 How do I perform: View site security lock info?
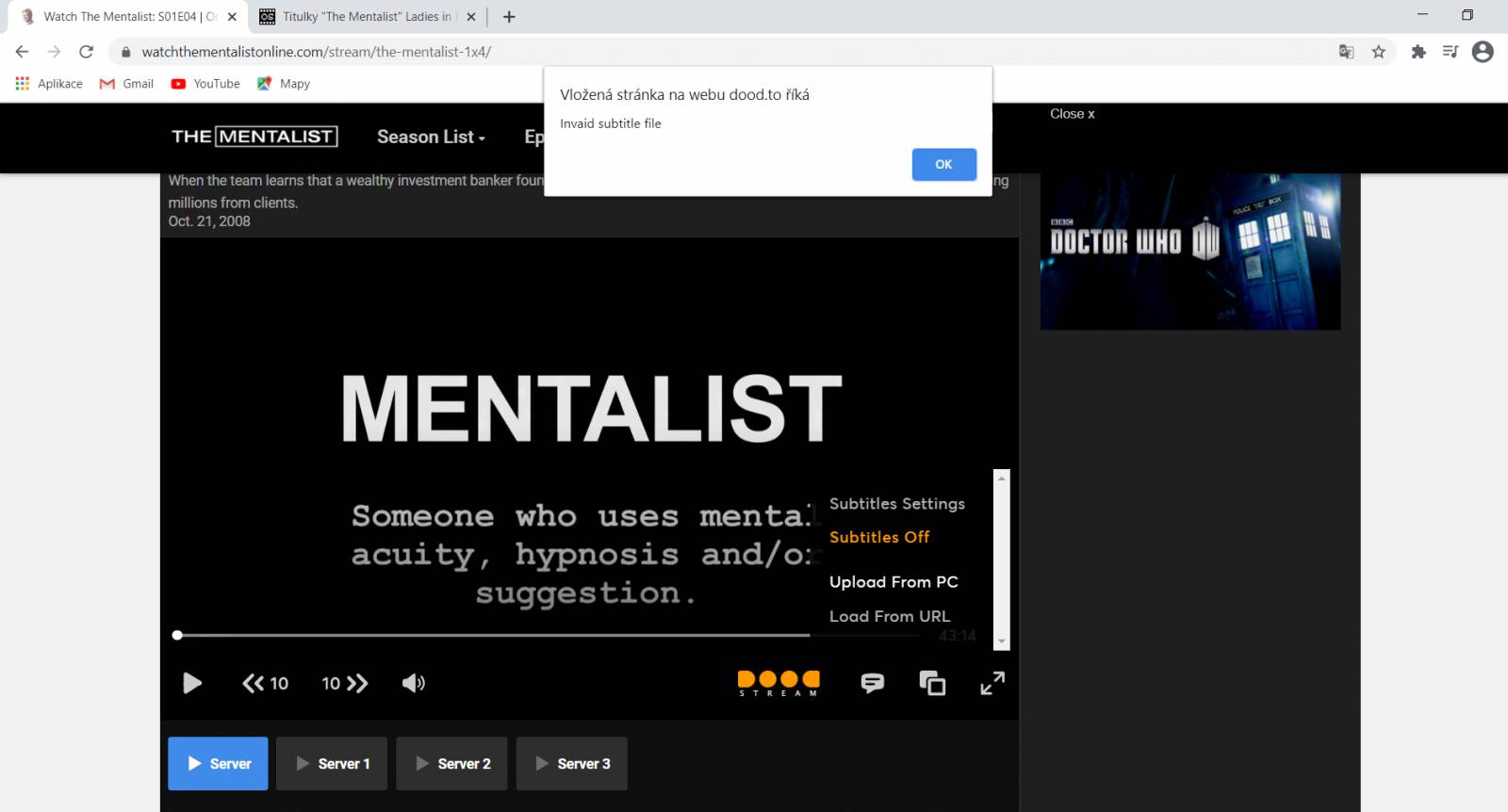pyautogui.click(x=125, y=52)
